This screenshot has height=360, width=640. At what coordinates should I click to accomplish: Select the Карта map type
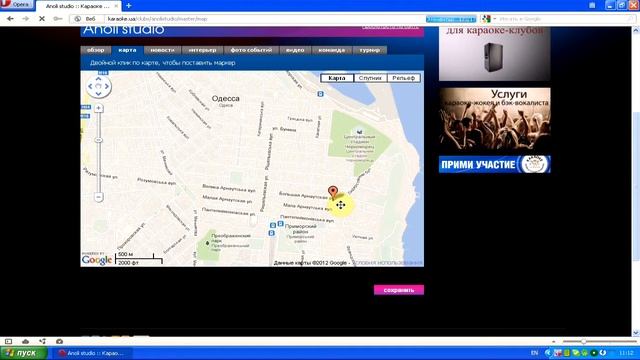click(337, 78)
